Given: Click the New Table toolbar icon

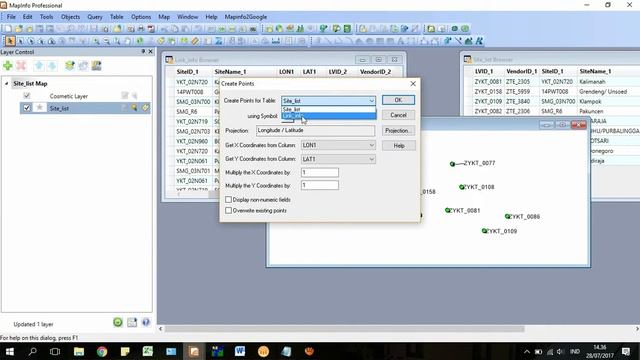Looking at the screenshot, I should [8, 29].
